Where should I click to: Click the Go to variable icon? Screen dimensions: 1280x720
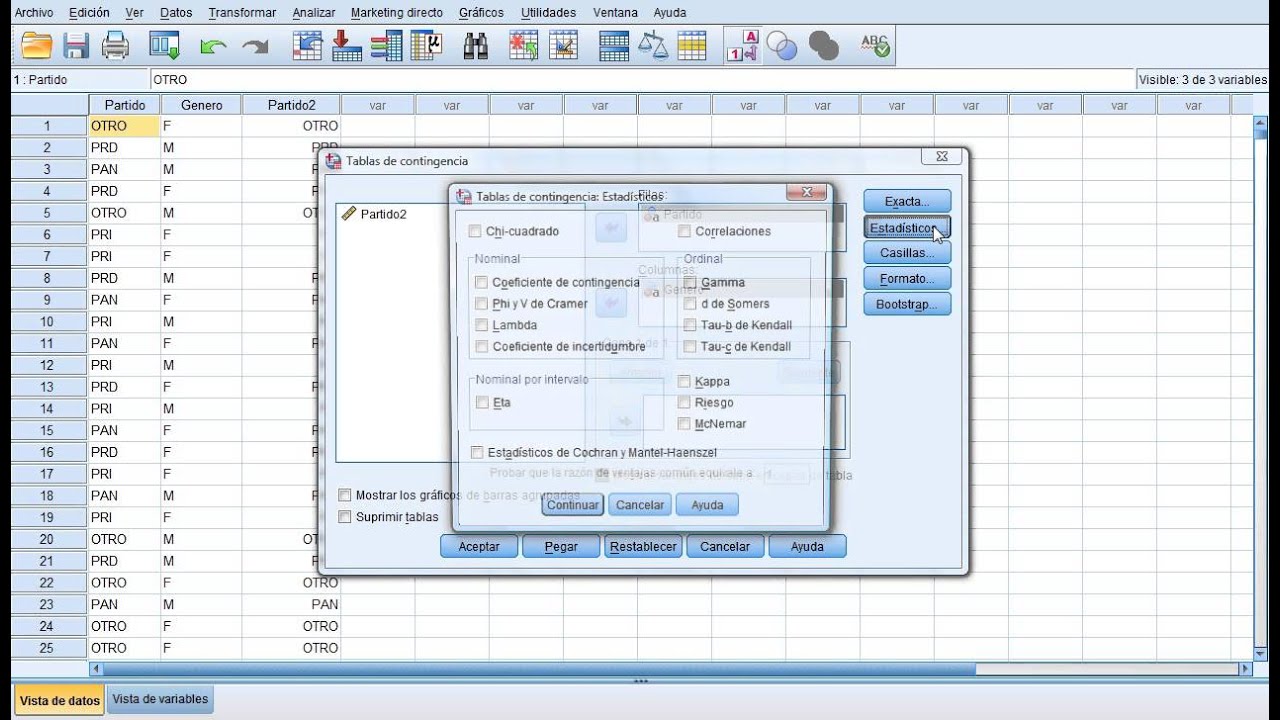pyautogui.click(x=347, y=46)
